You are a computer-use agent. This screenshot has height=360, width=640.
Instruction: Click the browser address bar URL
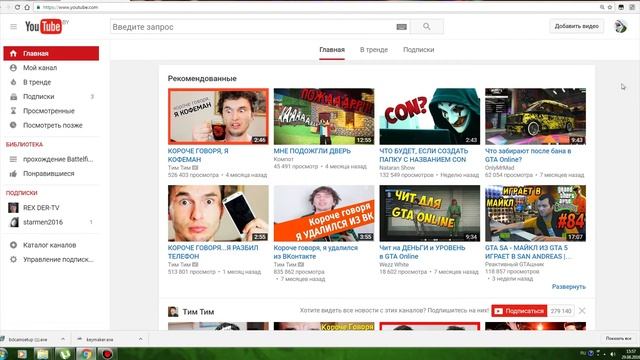[70, 7]
